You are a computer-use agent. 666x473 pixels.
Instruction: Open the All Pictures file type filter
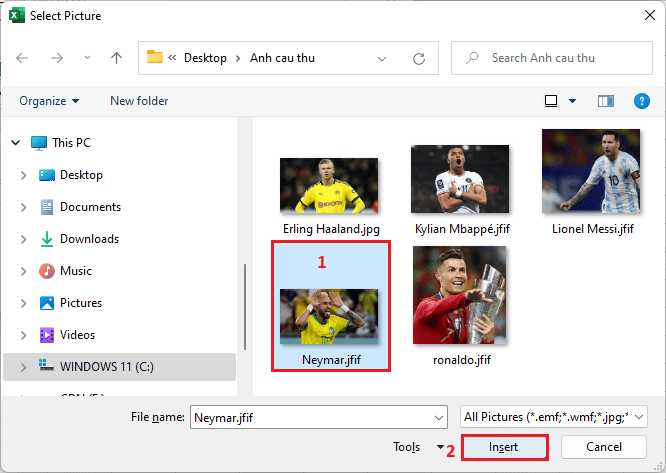[553, 417]
